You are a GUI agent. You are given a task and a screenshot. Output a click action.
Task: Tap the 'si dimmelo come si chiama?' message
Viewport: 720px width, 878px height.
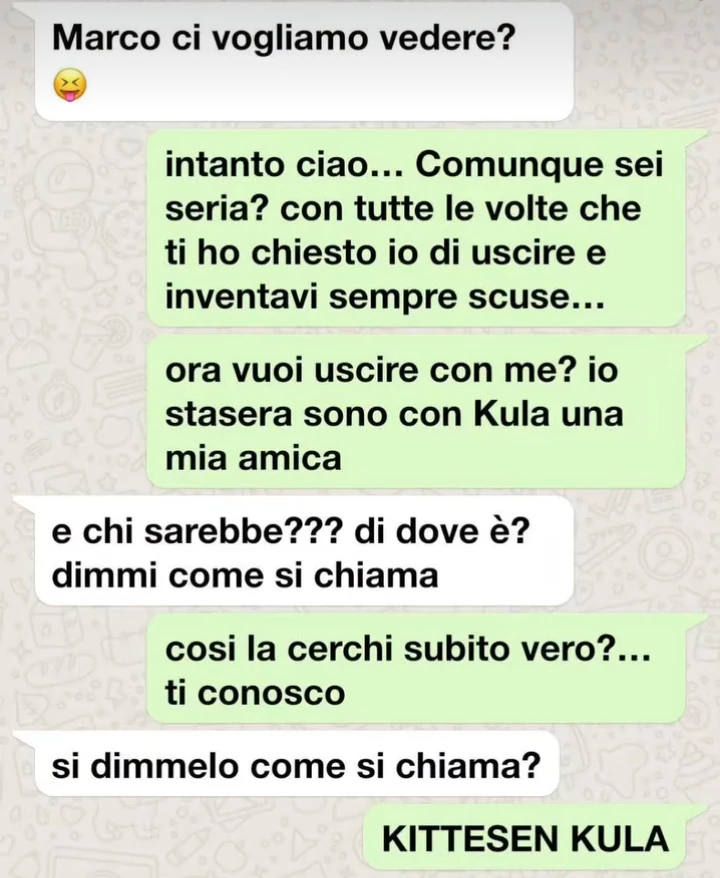pyautogui.click(x=297, y=765)
